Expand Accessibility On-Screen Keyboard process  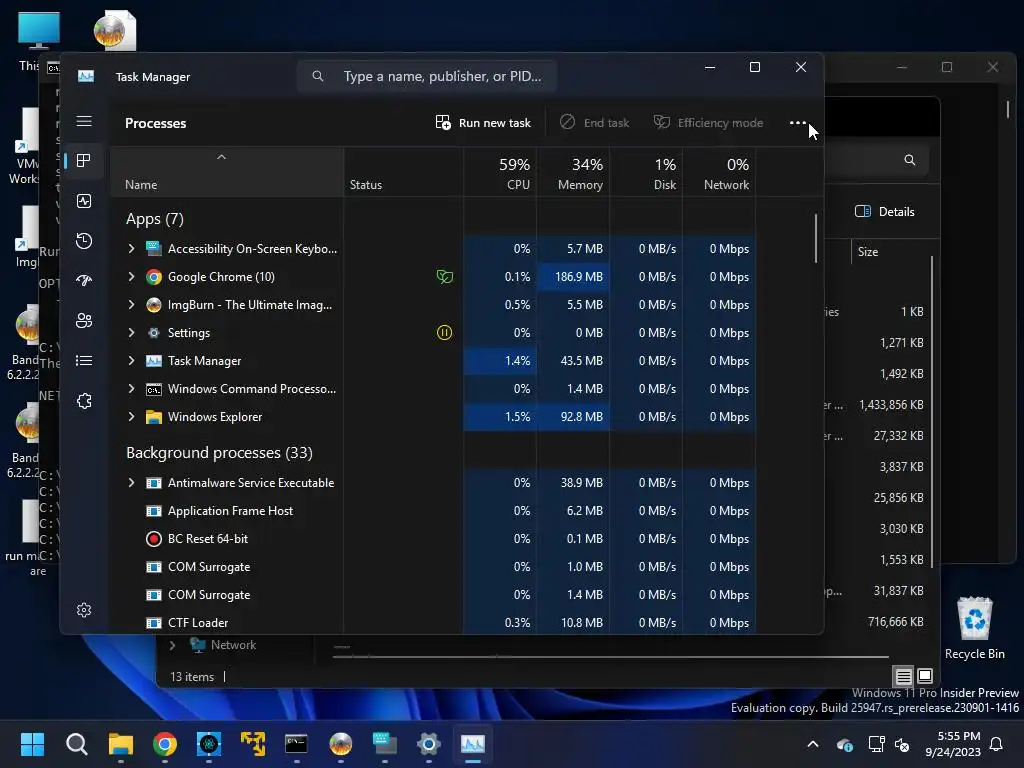pyautogui.click(x=131, y=249)
